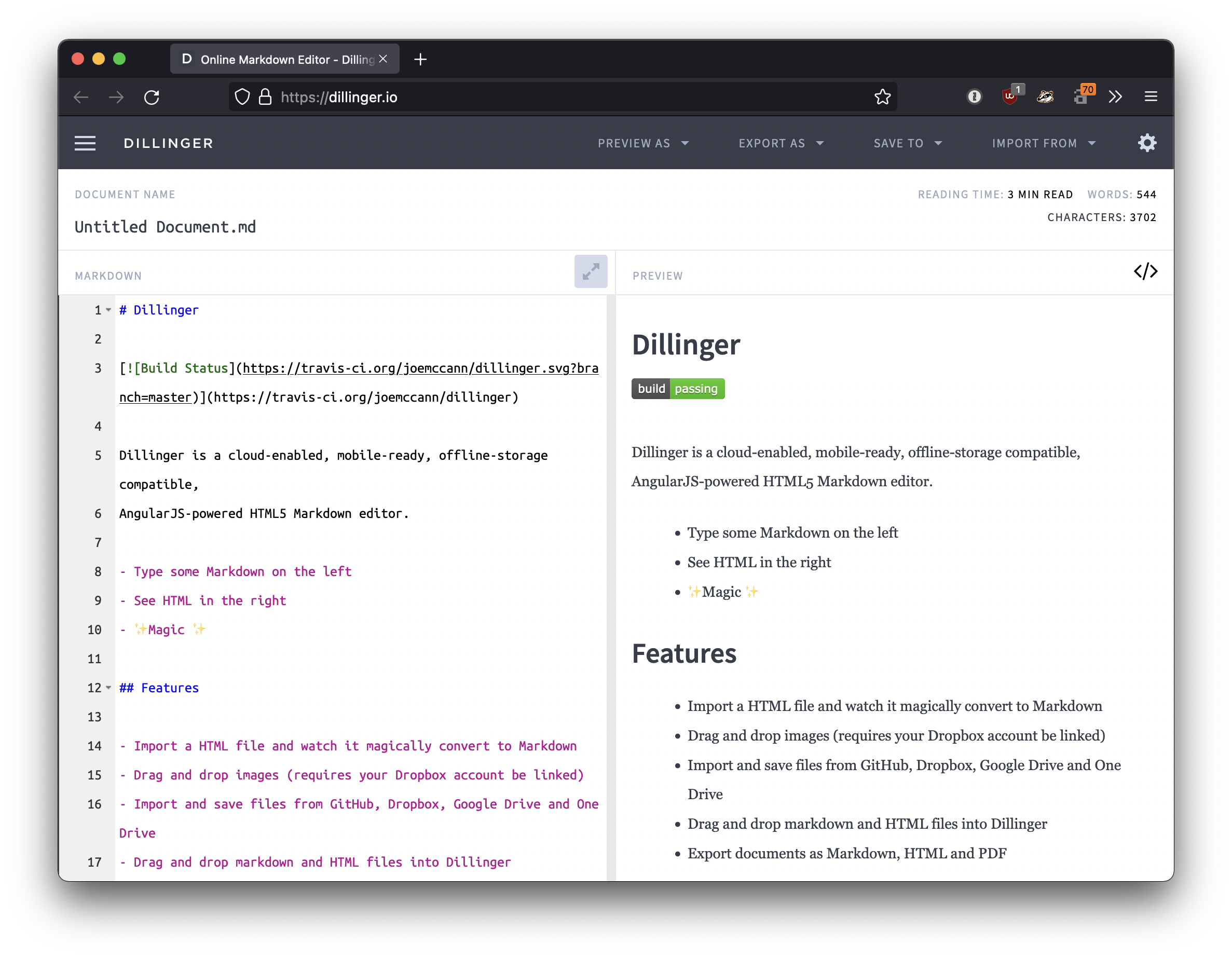
Task: Open Dillinger's sidebar hamburger menu
Action: 85,143
